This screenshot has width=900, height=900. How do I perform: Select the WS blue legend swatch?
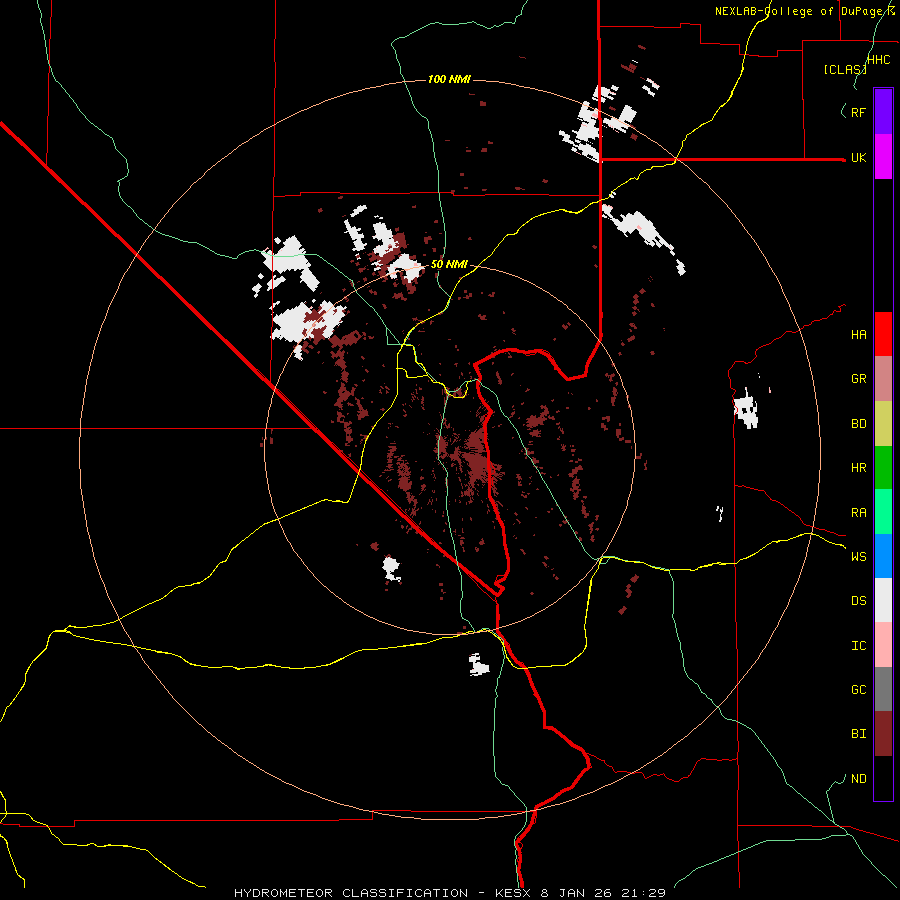click(x=883, y=556)
